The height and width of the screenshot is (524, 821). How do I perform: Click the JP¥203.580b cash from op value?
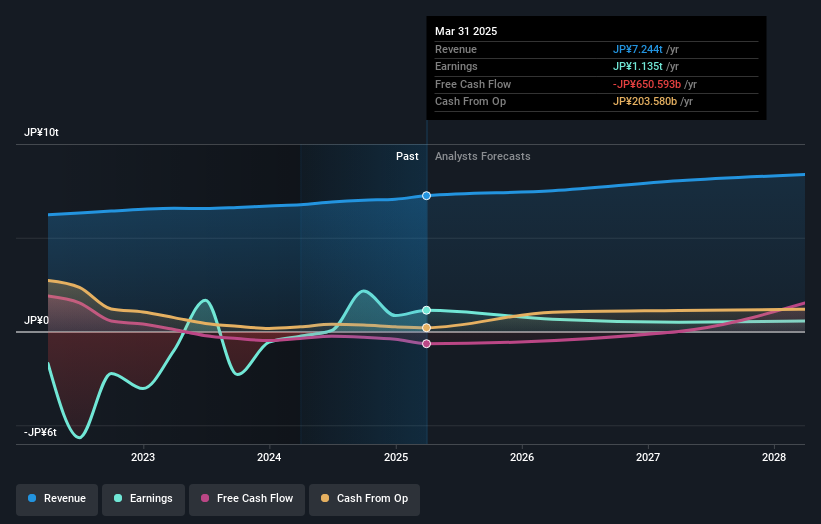pyautogui.click(x=645, y=102)
